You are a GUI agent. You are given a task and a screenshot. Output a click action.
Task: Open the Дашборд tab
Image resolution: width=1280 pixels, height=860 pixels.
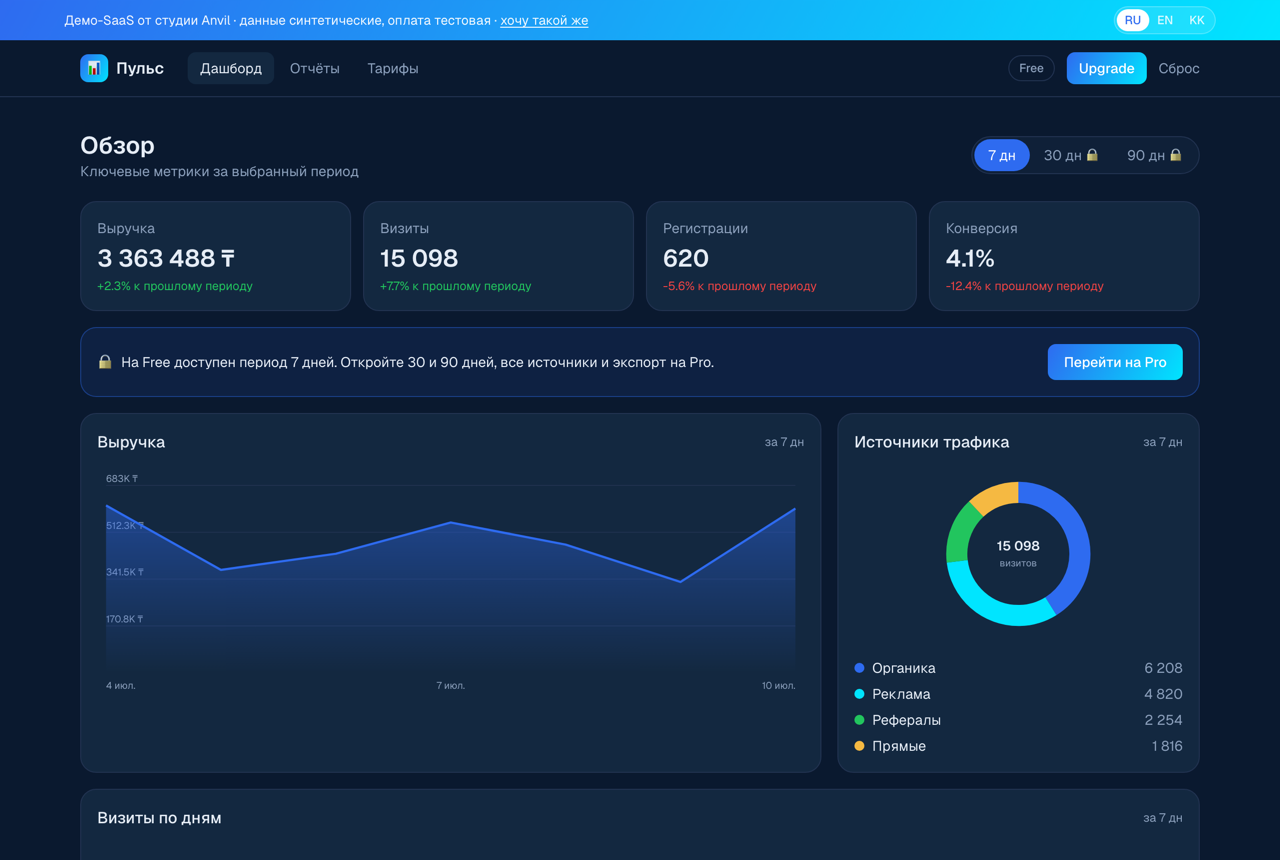tap(231, 68)
